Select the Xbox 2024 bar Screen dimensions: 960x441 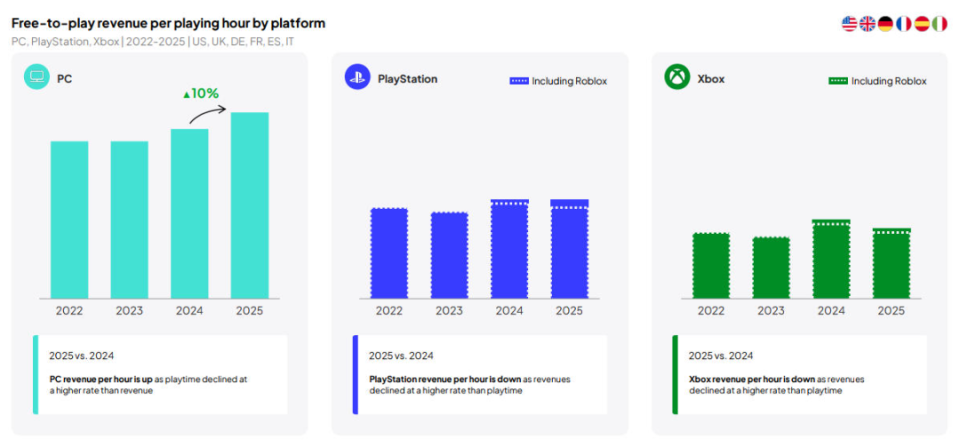click(x=830, y=259)
